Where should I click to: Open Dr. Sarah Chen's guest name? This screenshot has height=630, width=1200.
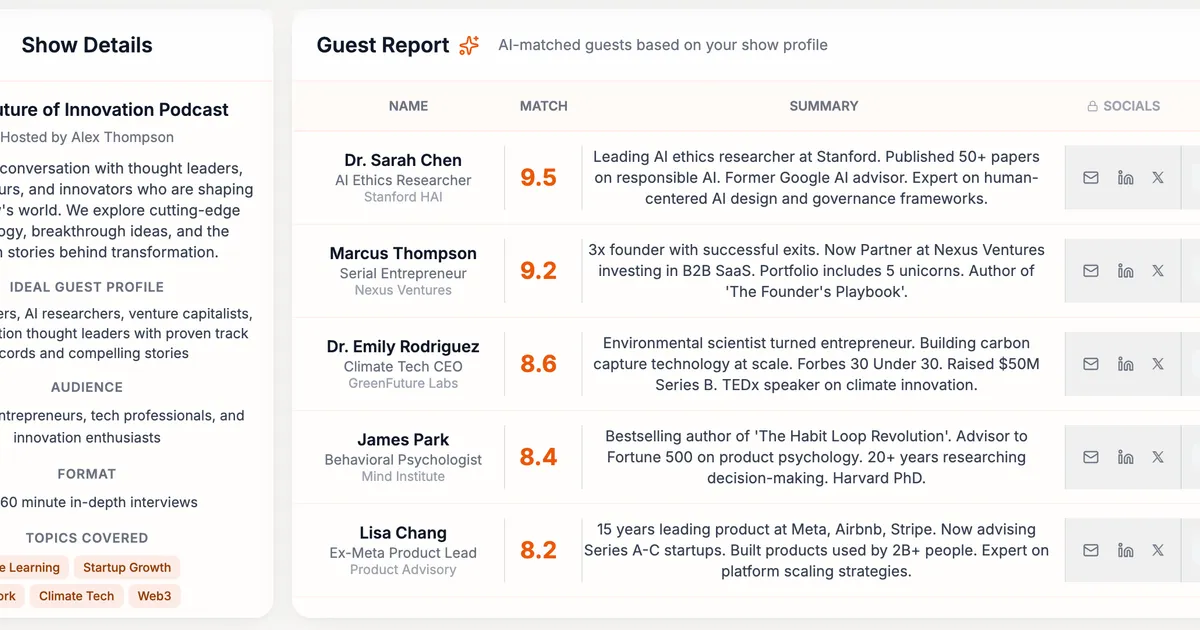pos(403,160)
